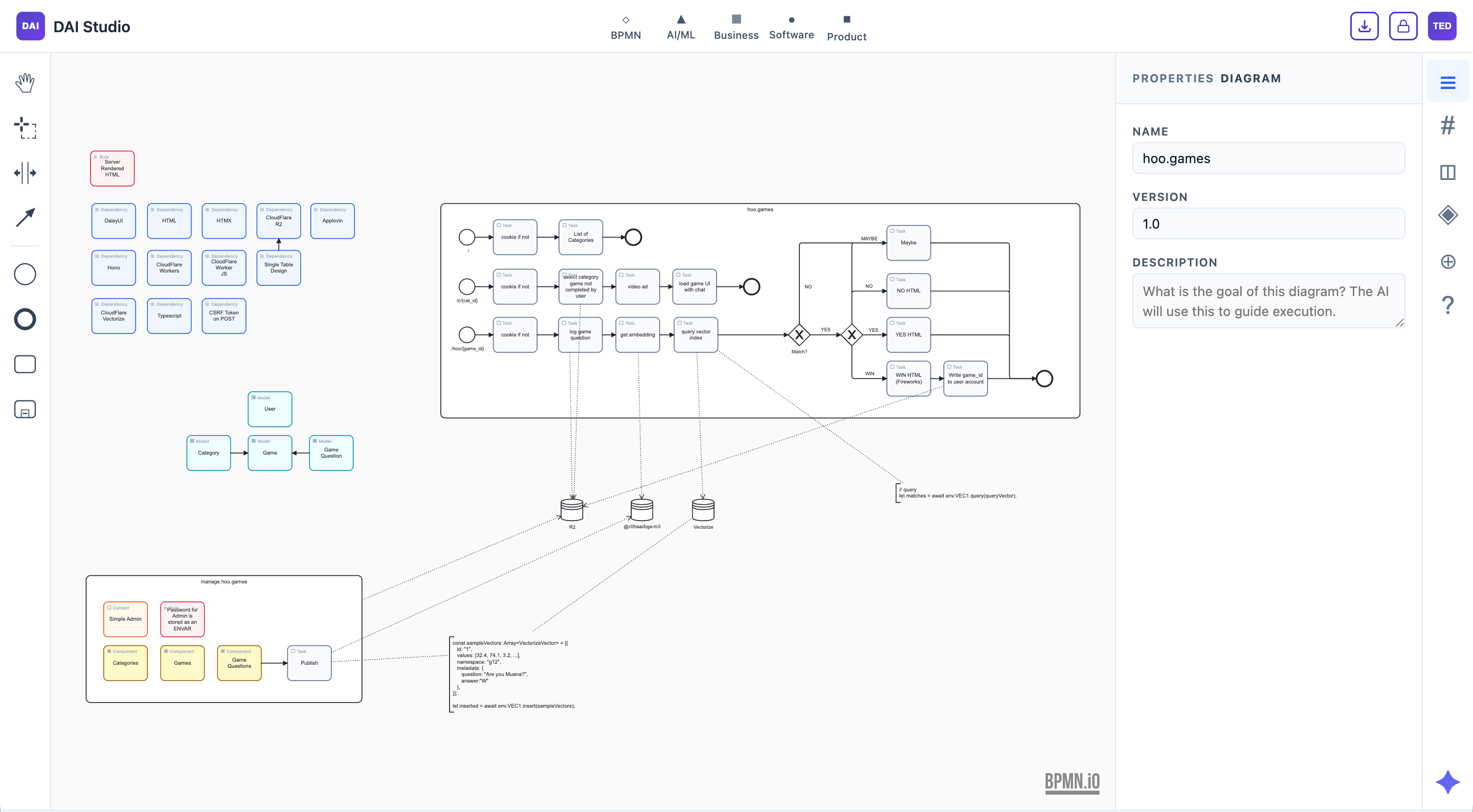Viewport: 1473px width, 812px height.
Task: Select the query vector index task
Action: 696,334
